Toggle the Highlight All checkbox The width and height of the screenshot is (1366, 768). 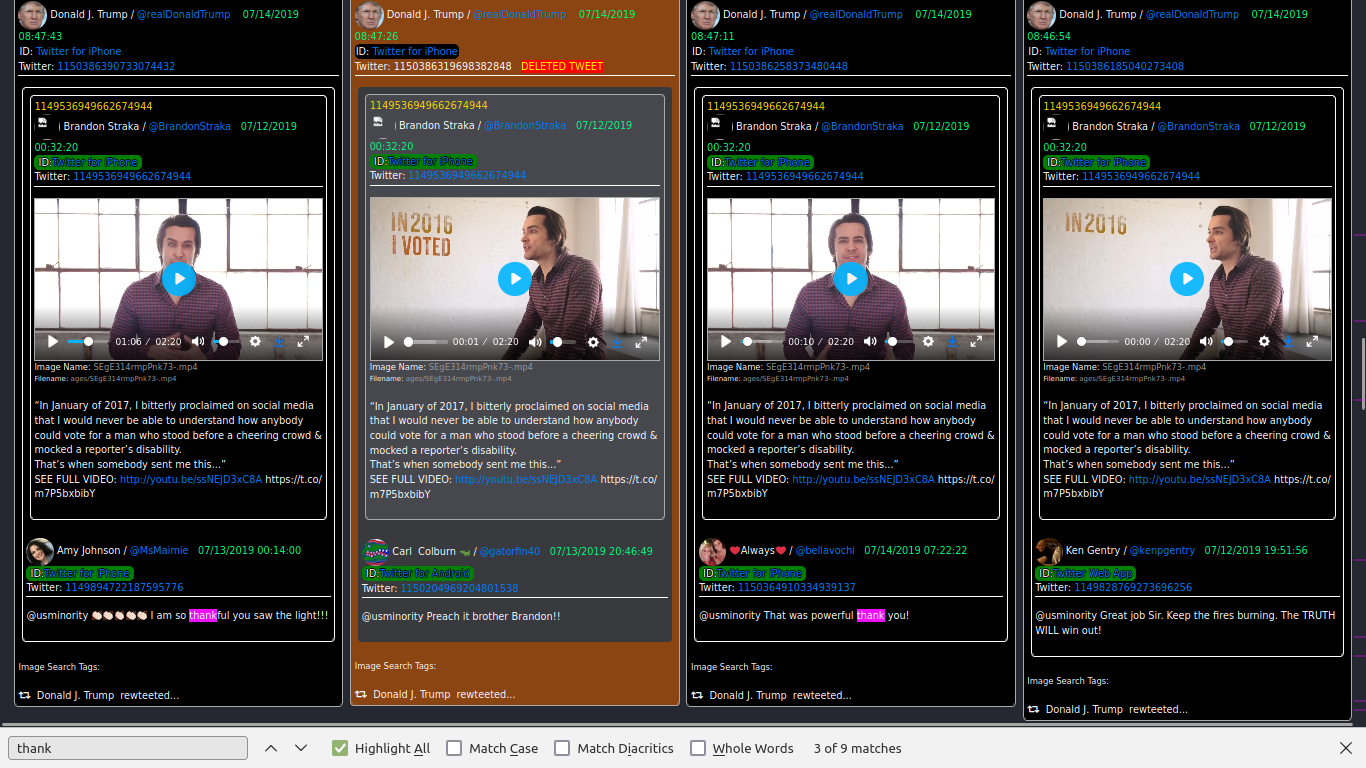click(340, 748)
